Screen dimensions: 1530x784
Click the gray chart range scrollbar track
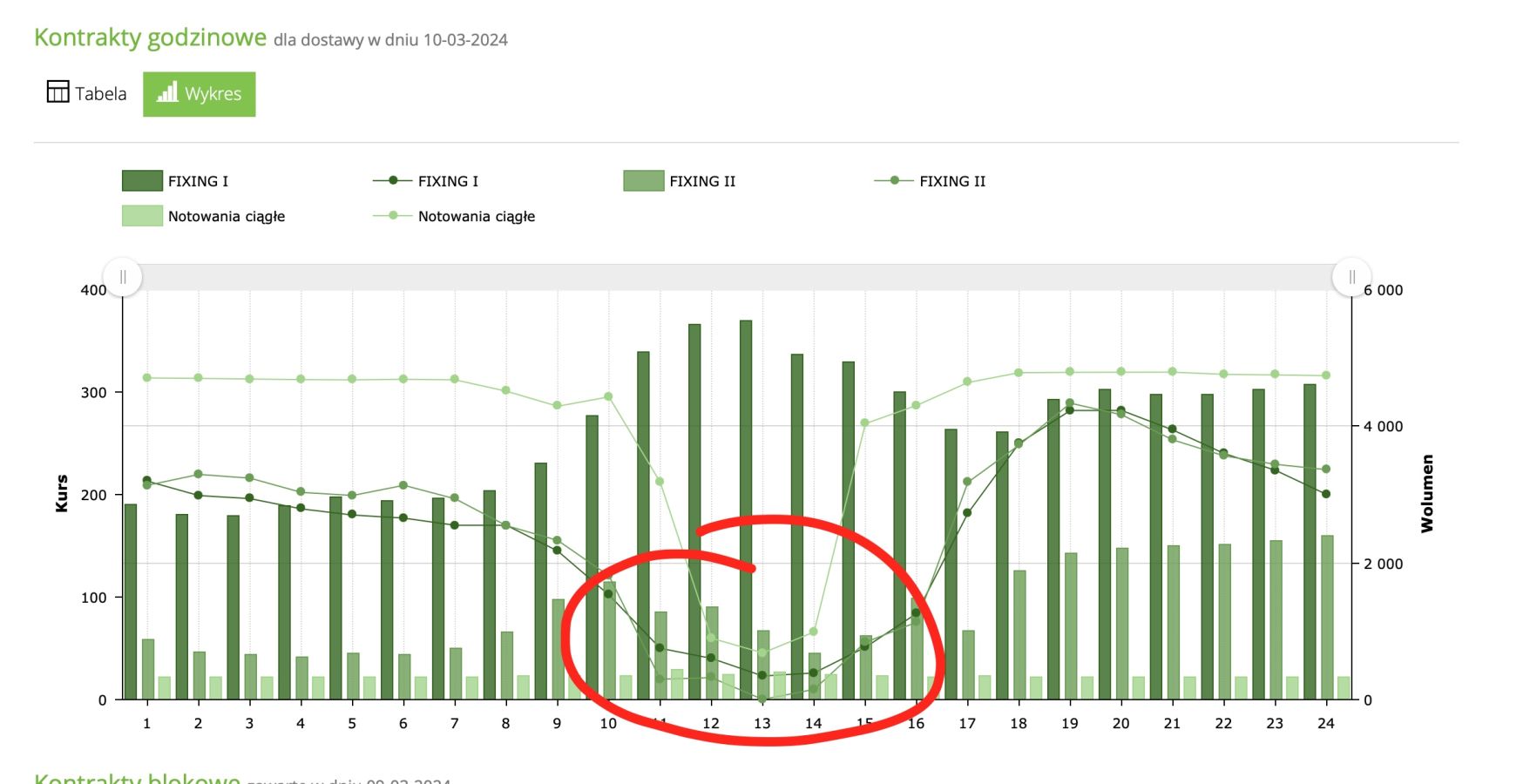[x=737, y=277]
